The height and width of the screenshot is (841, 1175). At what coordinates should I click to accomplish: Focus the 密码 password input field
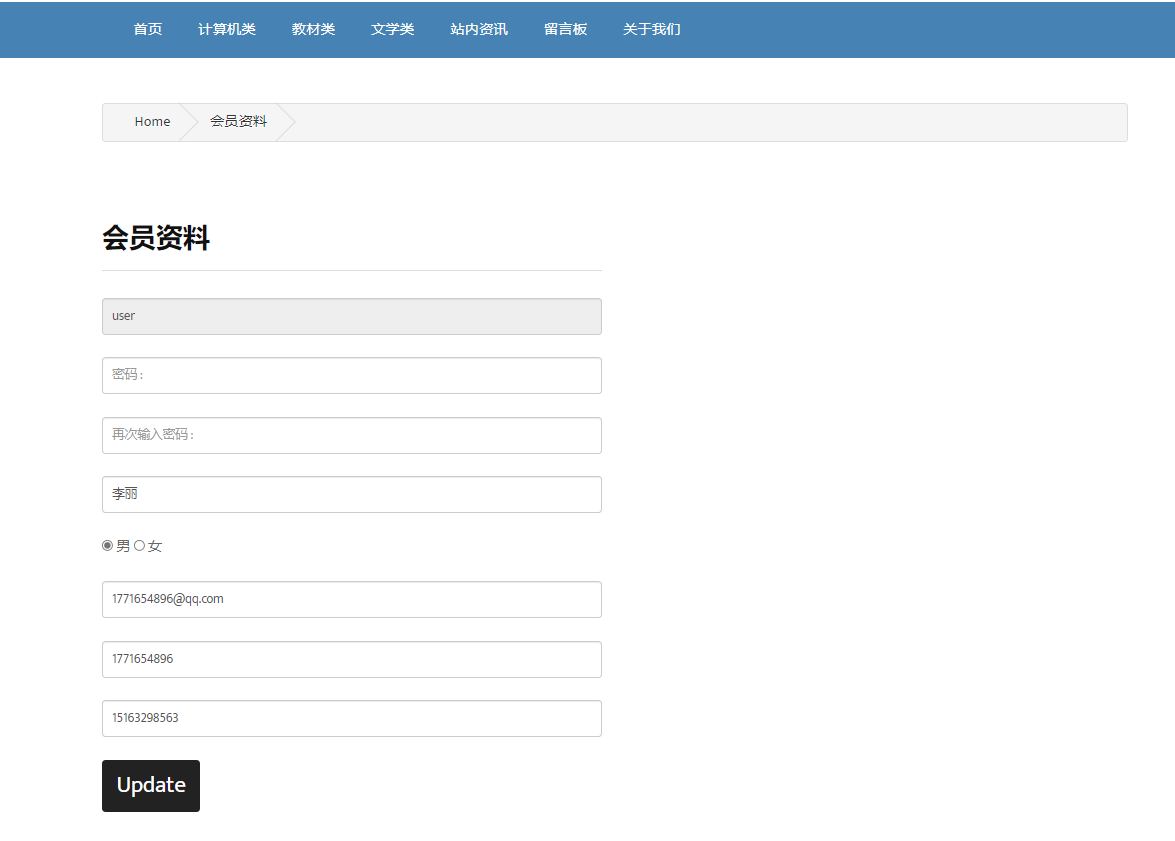click(x=351, y=375)
